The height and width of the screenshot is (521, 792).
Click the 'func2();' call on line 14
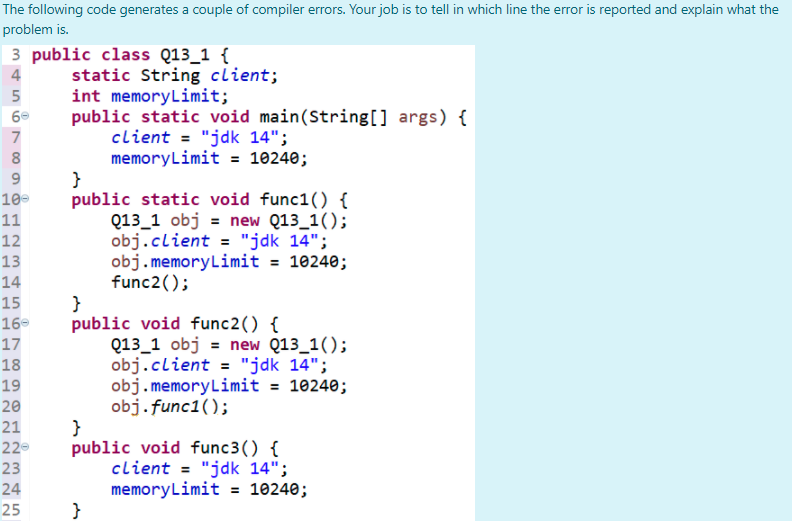click(x=150, y=282)
